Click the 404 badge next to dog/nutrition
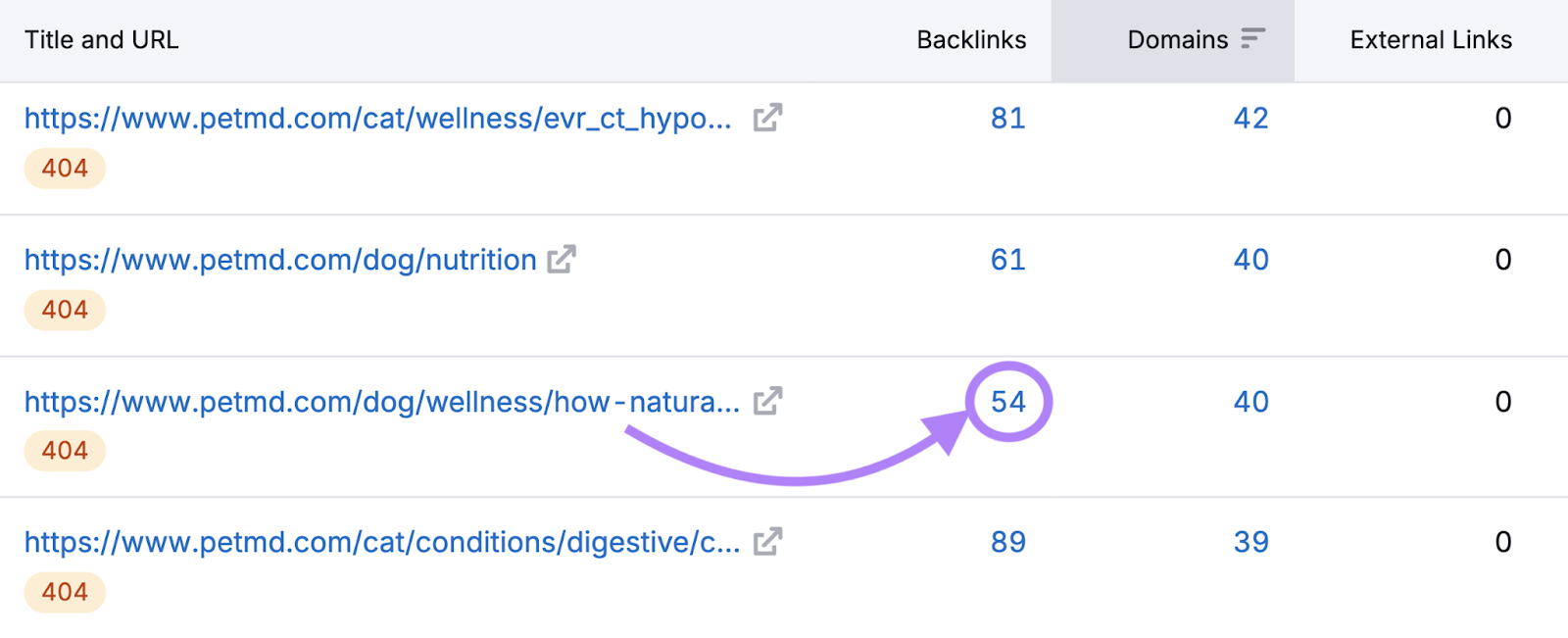The height and width of the screenshot is (638, 1568). 64,310
